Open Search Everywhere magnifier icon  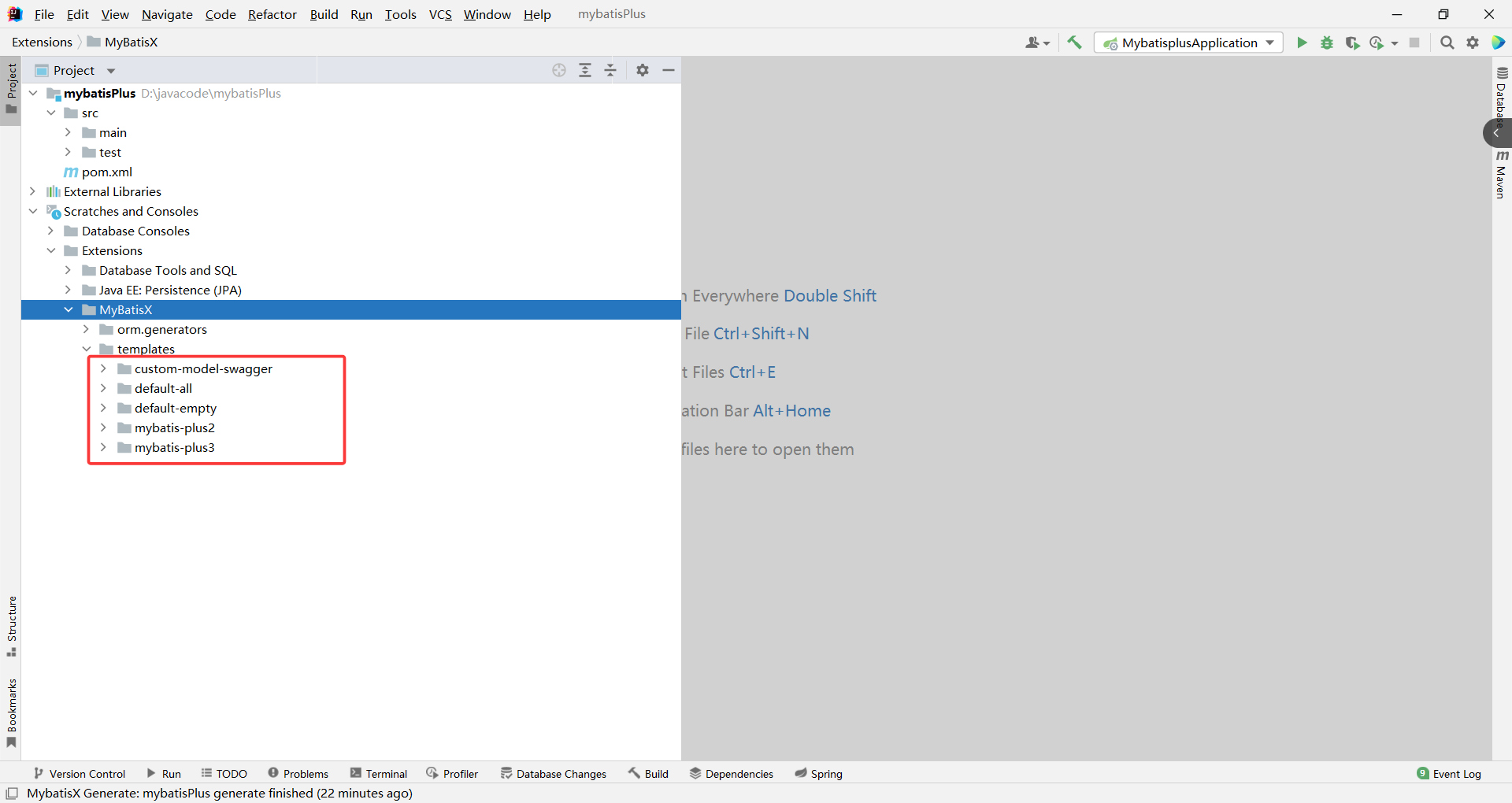click(x=1447, y=43)
